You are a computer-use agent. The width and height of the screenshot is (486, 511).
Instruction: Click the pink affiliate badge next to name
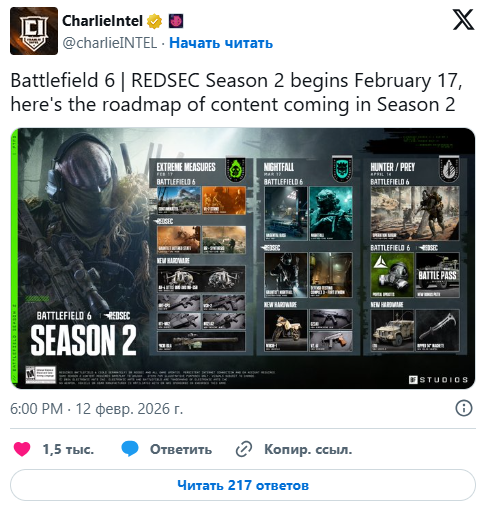(x=176, y=21)
